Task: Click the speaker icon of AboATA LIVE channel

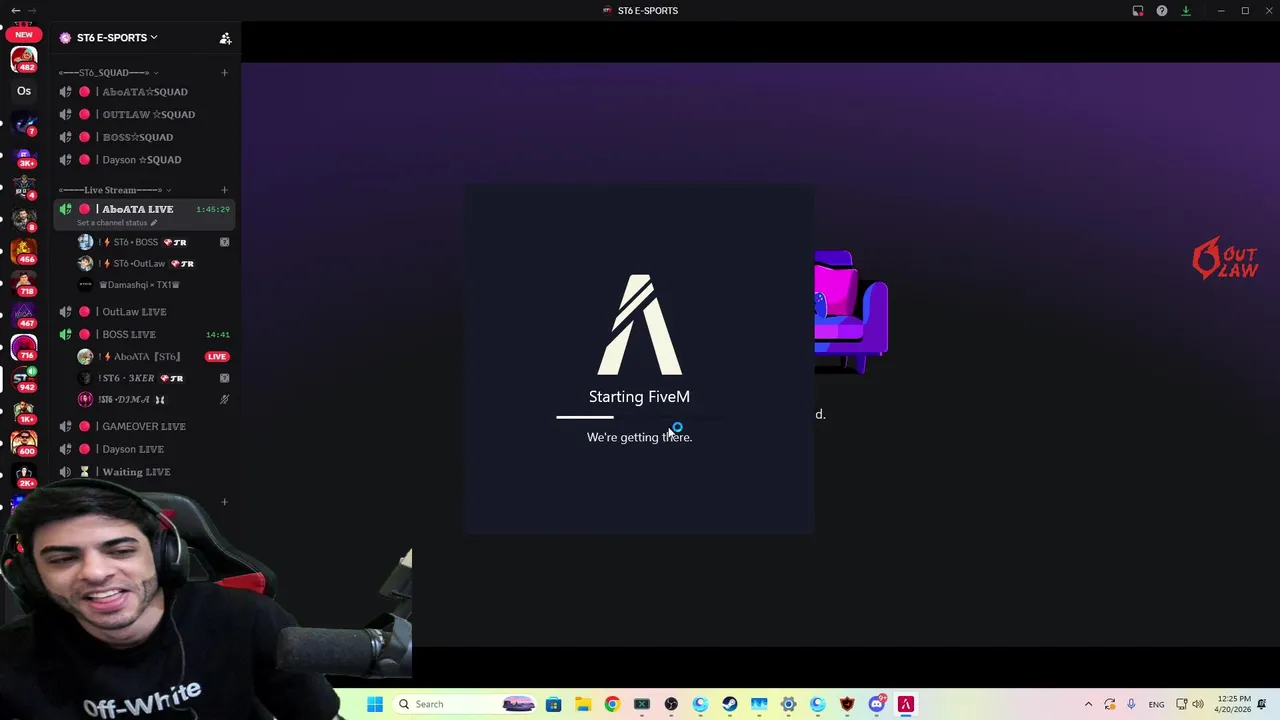Action: 65,209
